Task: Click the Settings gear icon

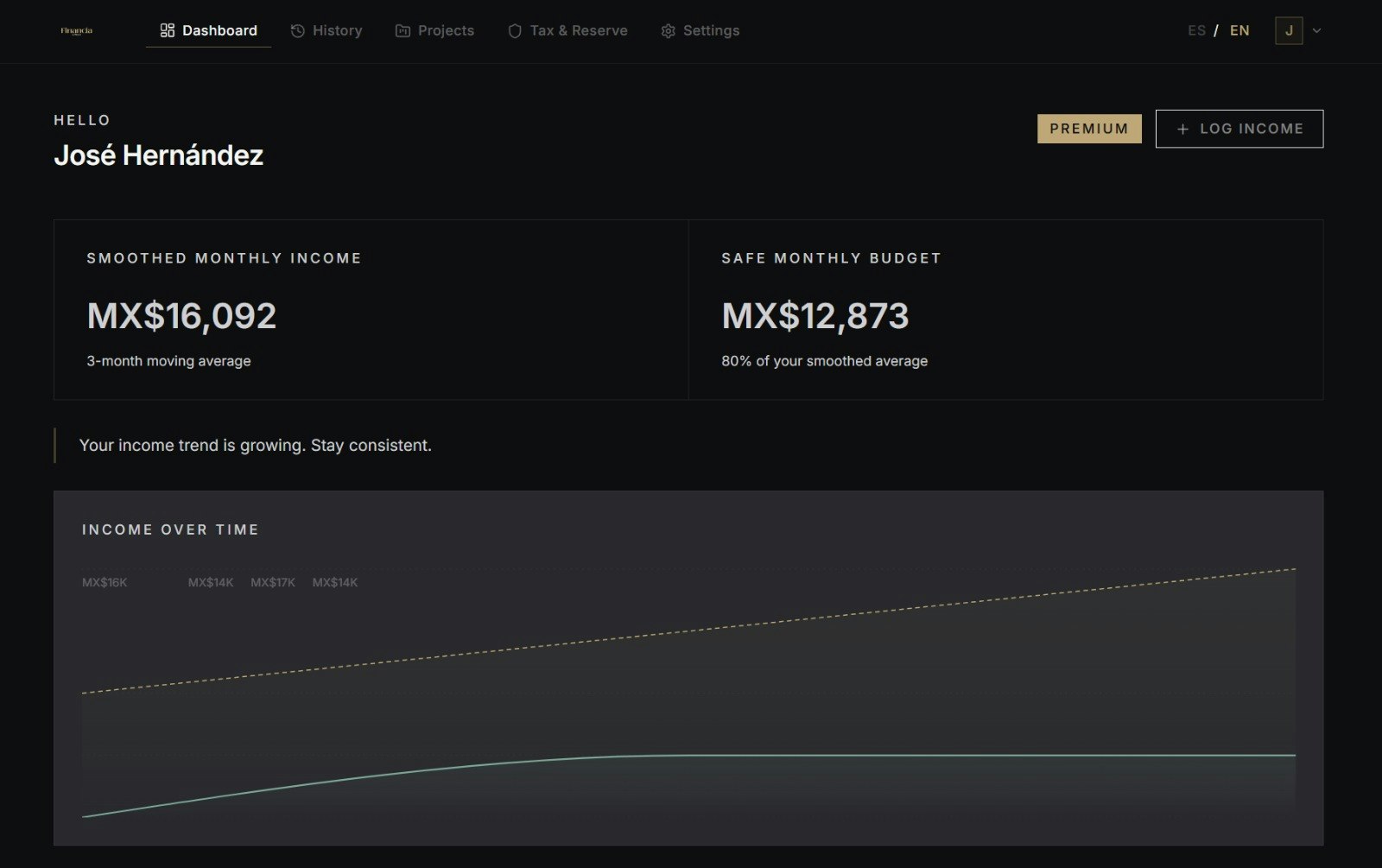Action: pos(668,31)
